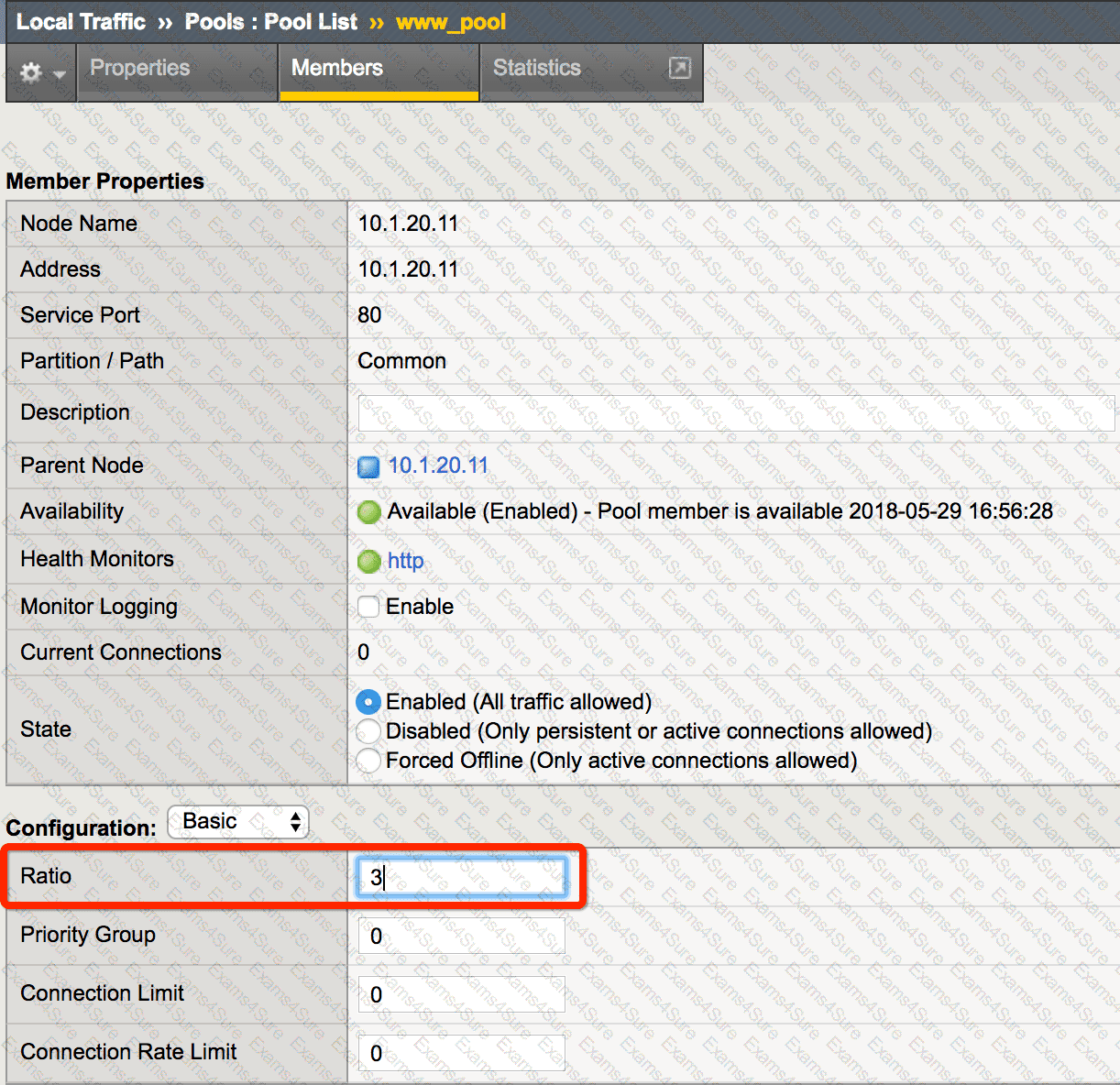
Task: Click into the Description text field
Action: [x=735, y=413]
